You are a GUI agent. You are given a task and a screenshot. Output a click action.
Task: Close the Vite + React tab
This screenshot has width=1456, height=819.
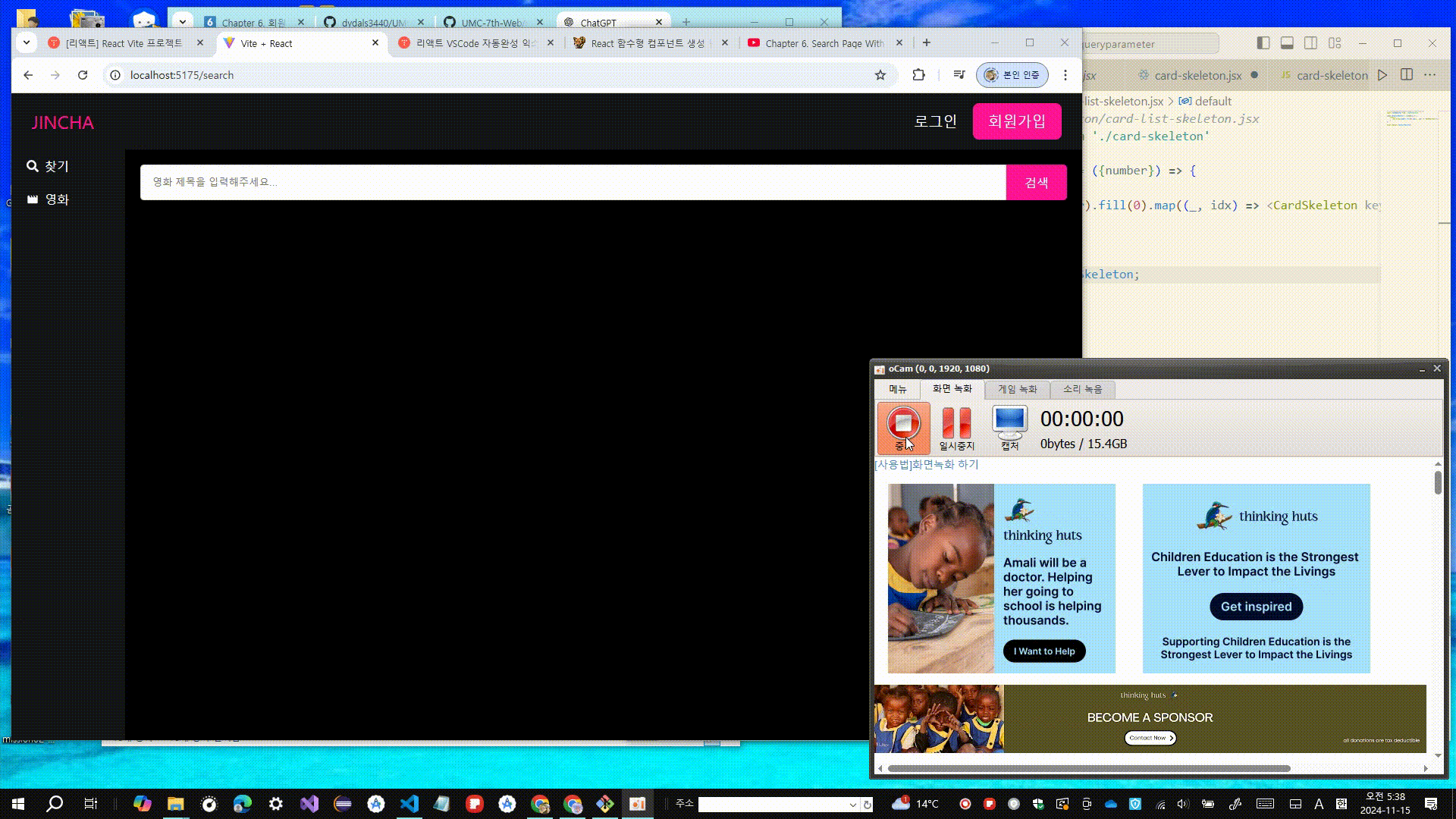[x=375, y=43]
